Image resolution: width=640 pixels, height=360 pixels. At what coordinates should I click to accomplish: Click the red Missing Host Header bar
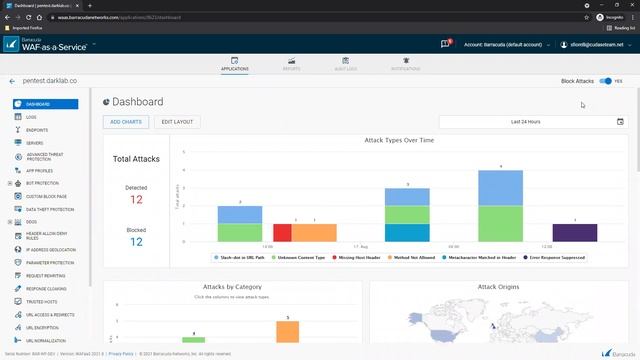coord(282,233)
